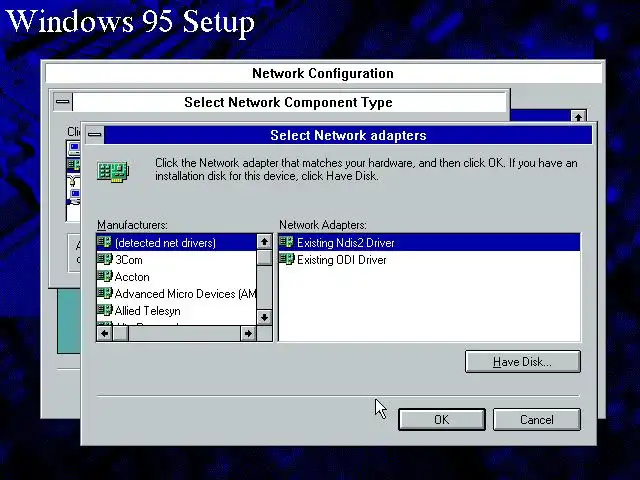Viewport: 640px width, 480px height.
Task: Click icon beside Advanced Micro Devices entry
Action: pyautogui.click(x=104, y=293)
